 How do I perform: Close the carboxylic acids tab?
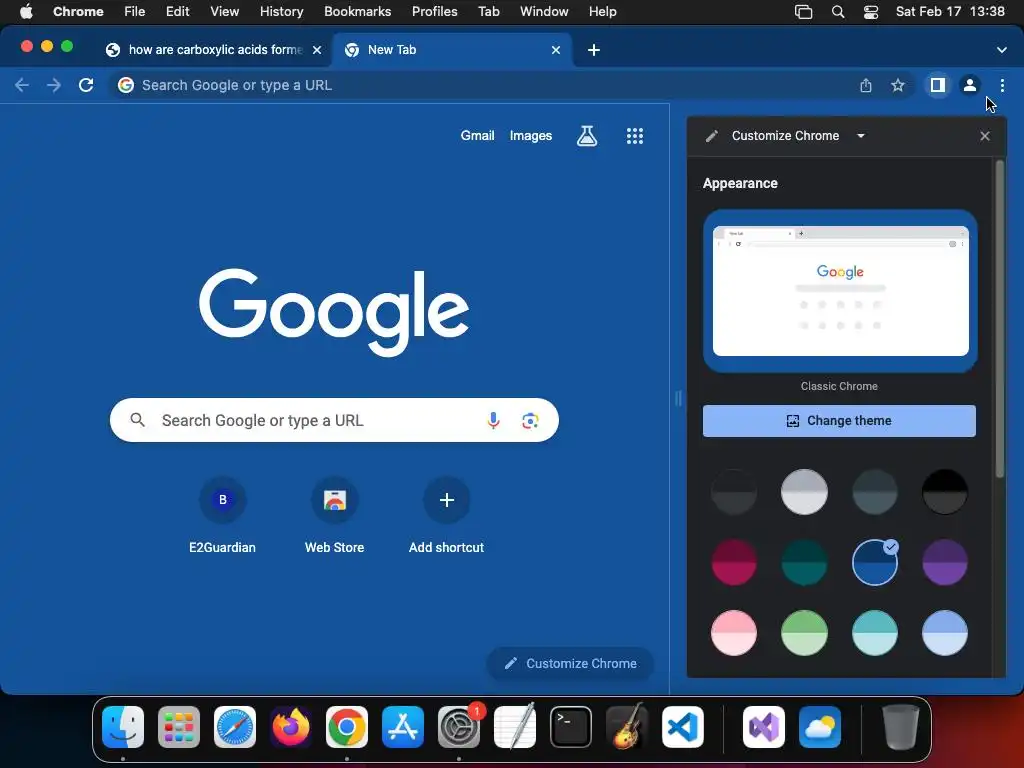317,50
